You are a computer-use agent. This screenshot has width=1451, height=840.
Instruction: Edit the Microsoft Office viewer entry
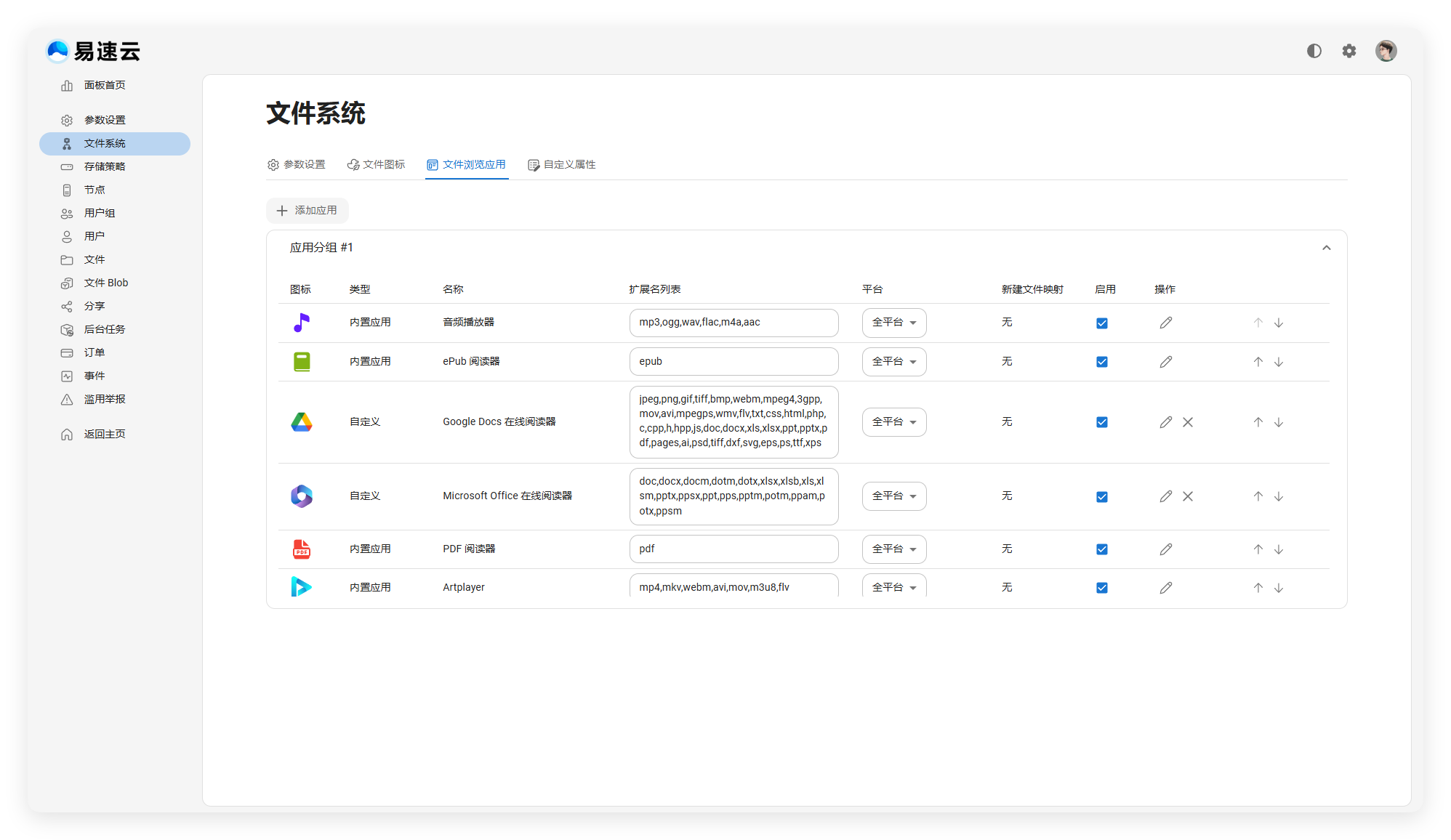1166,496
